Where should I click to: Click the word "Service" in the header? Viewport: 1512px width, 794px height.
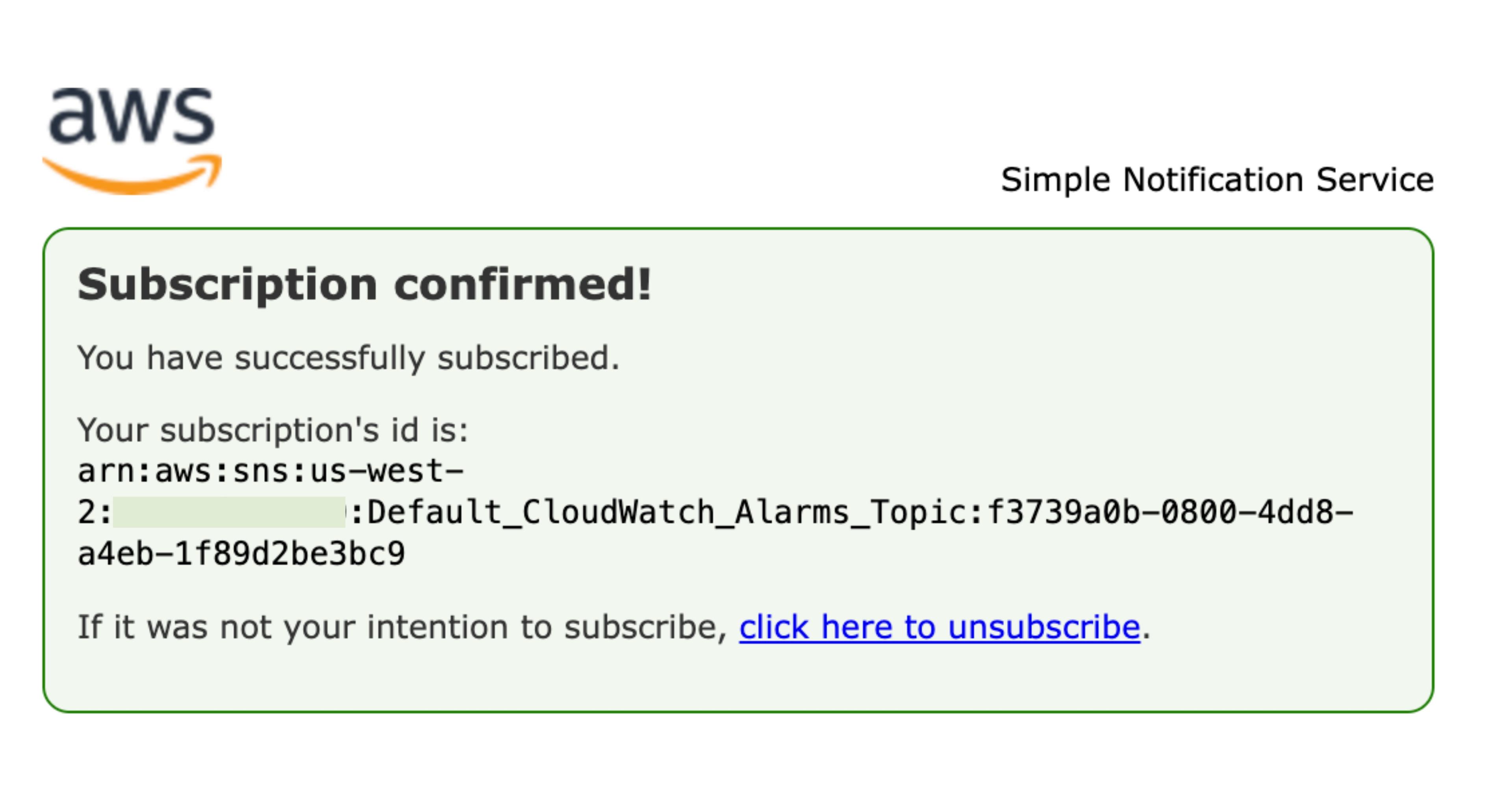[1375, 180]
